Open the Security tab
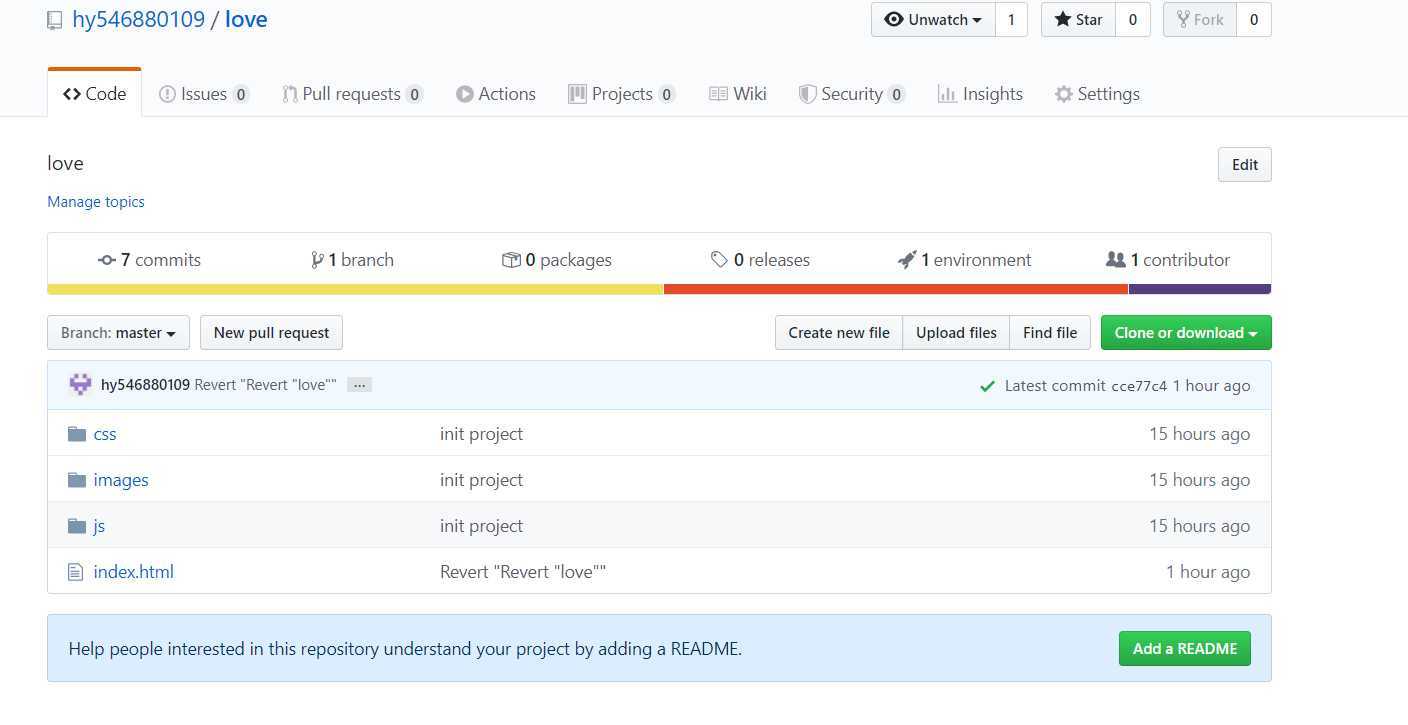 tap(852, 94)
